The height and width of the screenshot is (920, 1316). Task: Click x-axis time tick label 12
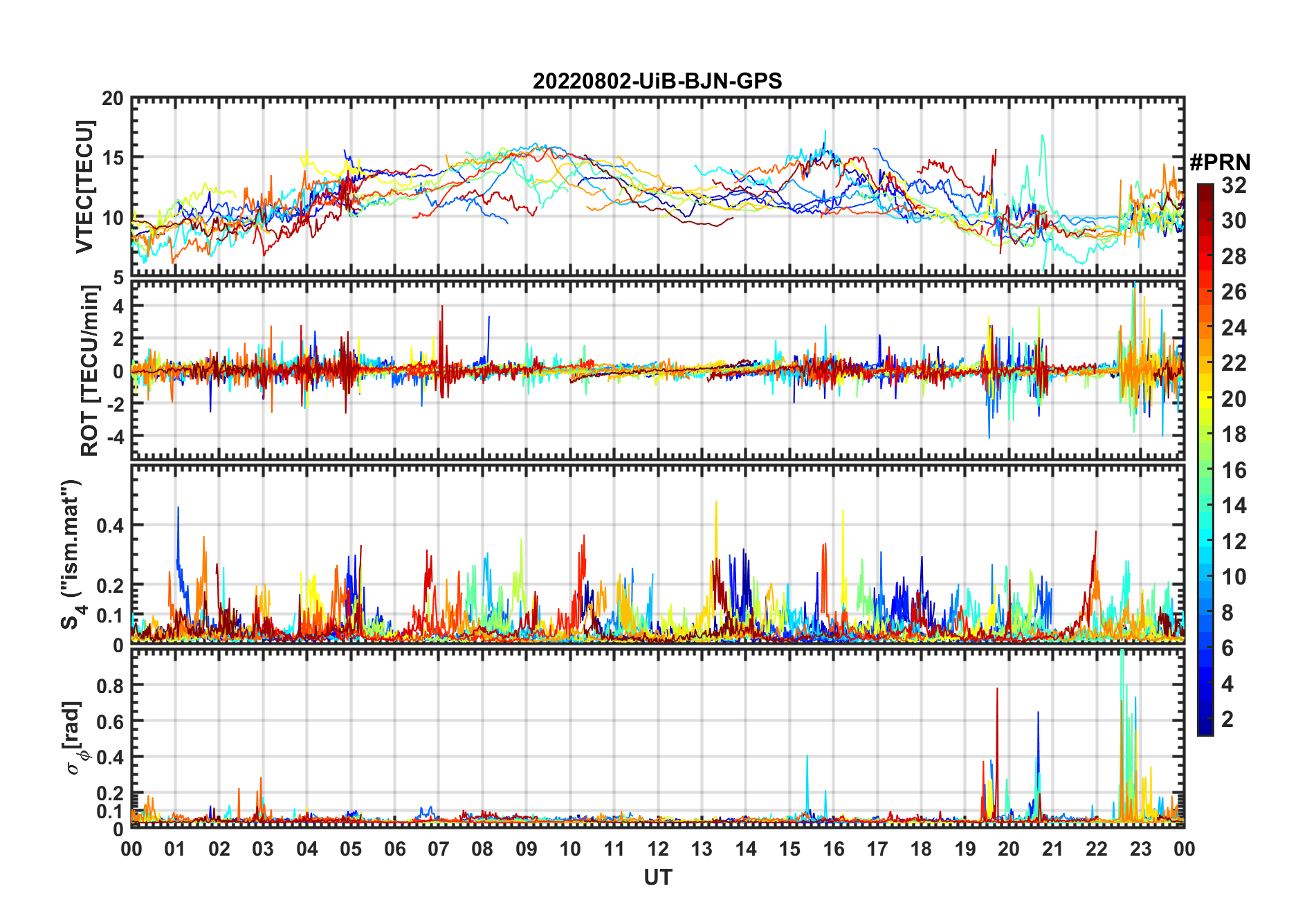click(657, 849)
